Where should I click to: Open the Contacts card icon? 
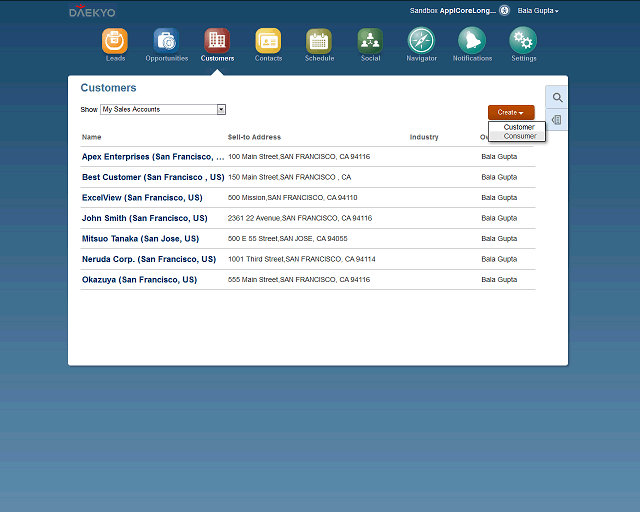point(268,41)
